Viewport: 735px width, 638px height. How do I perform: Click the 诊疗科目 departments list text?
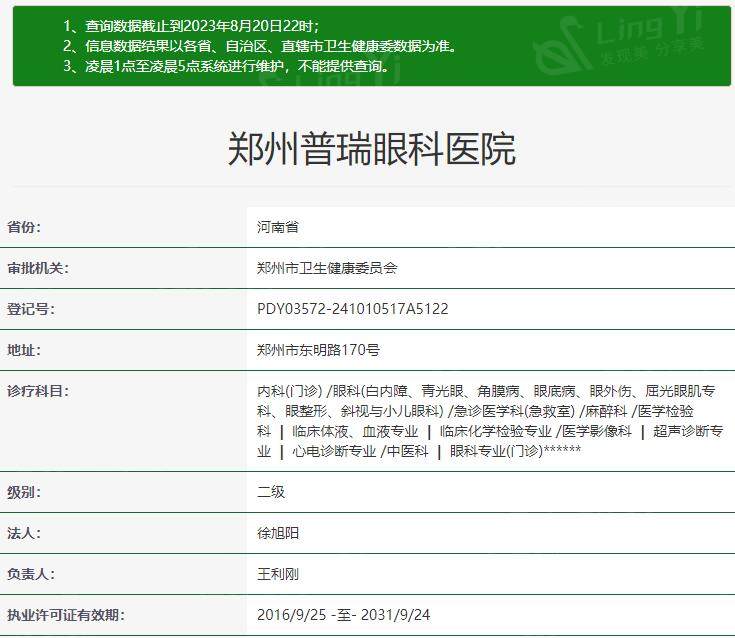click(x=490, y=421)
